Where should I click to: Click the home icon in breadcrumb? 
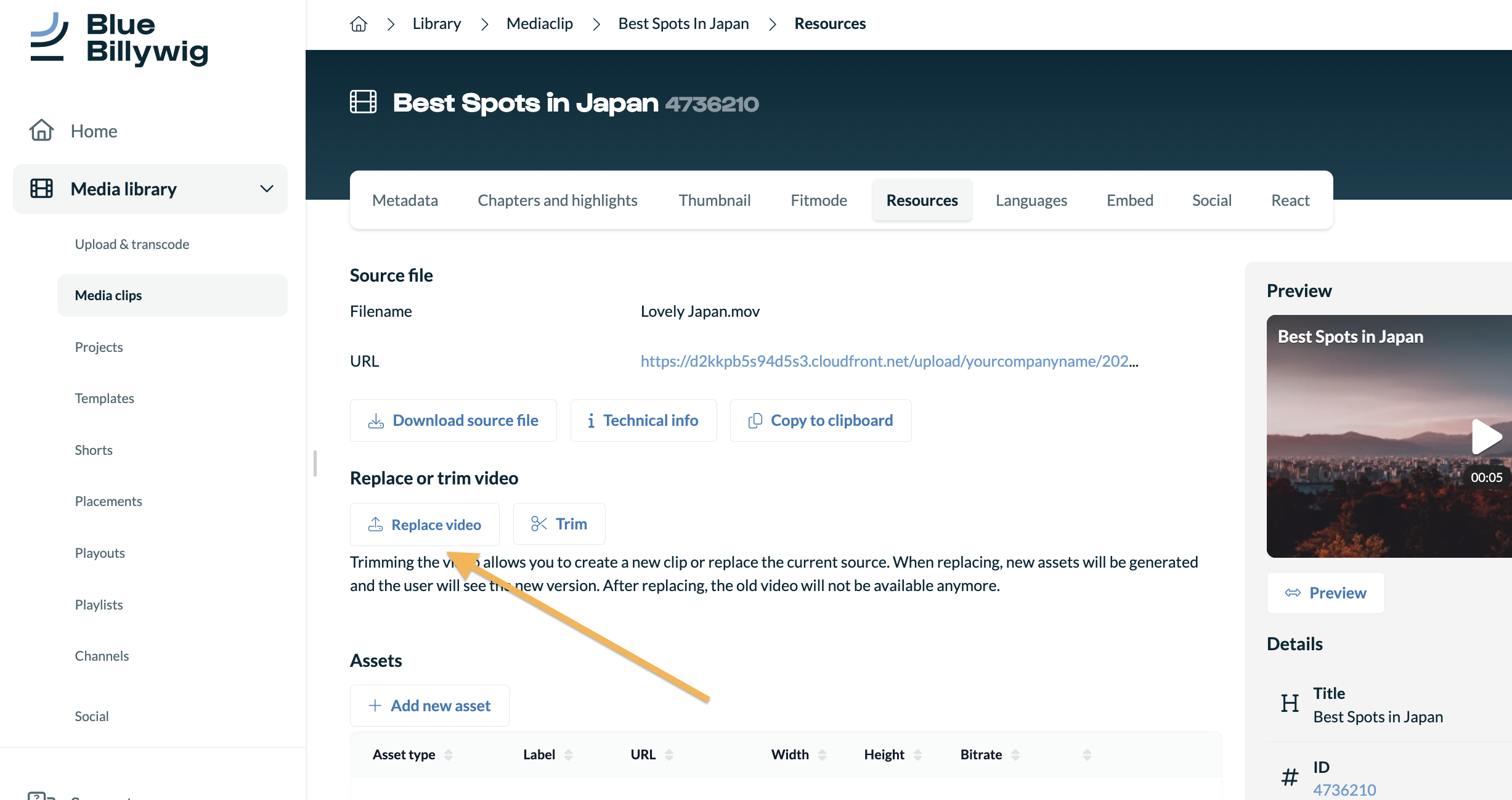click(x=359, y=24)
